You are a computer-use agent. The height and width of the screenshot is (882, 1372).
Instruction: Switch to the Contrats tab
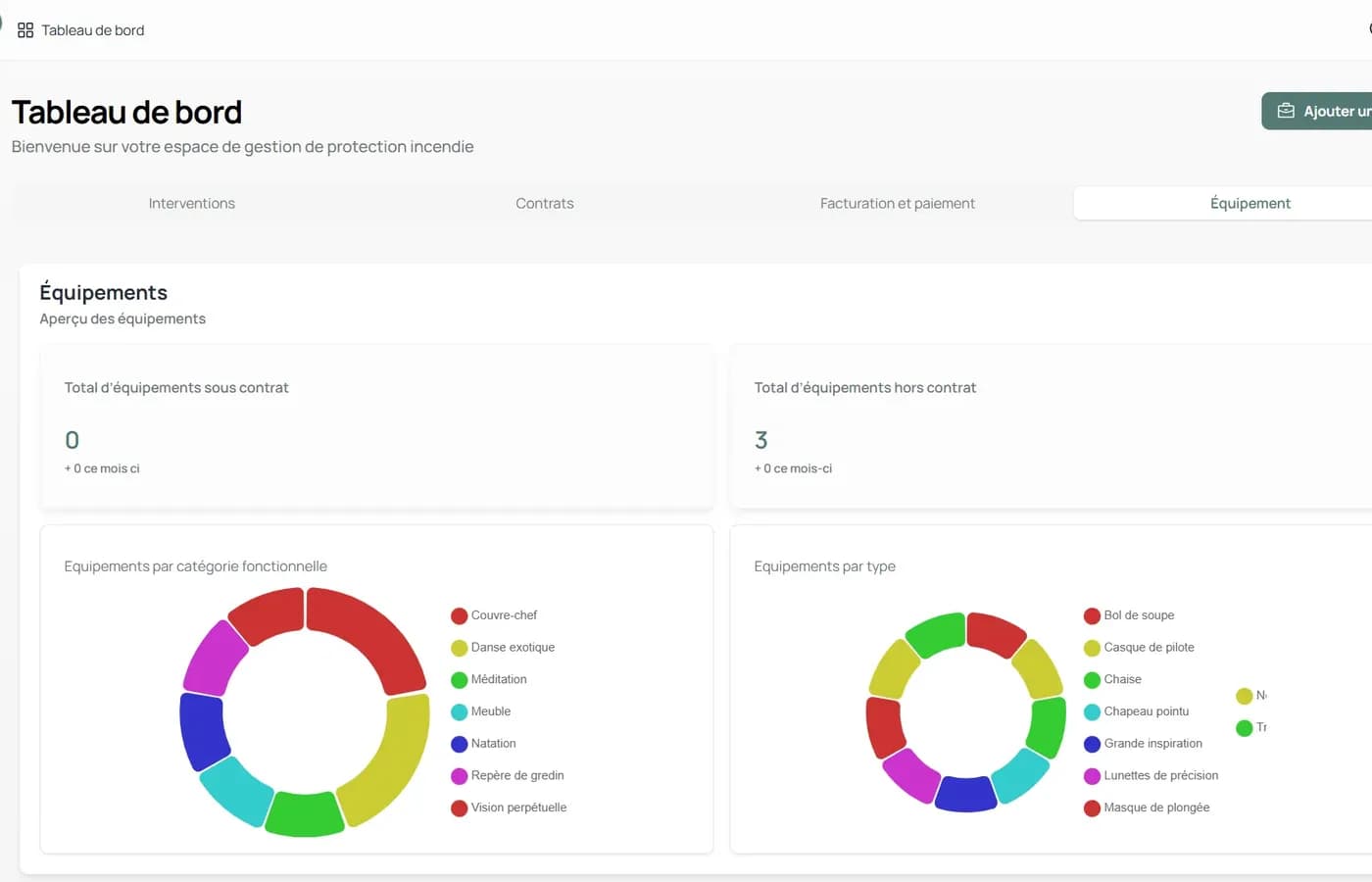pos(545,204)
